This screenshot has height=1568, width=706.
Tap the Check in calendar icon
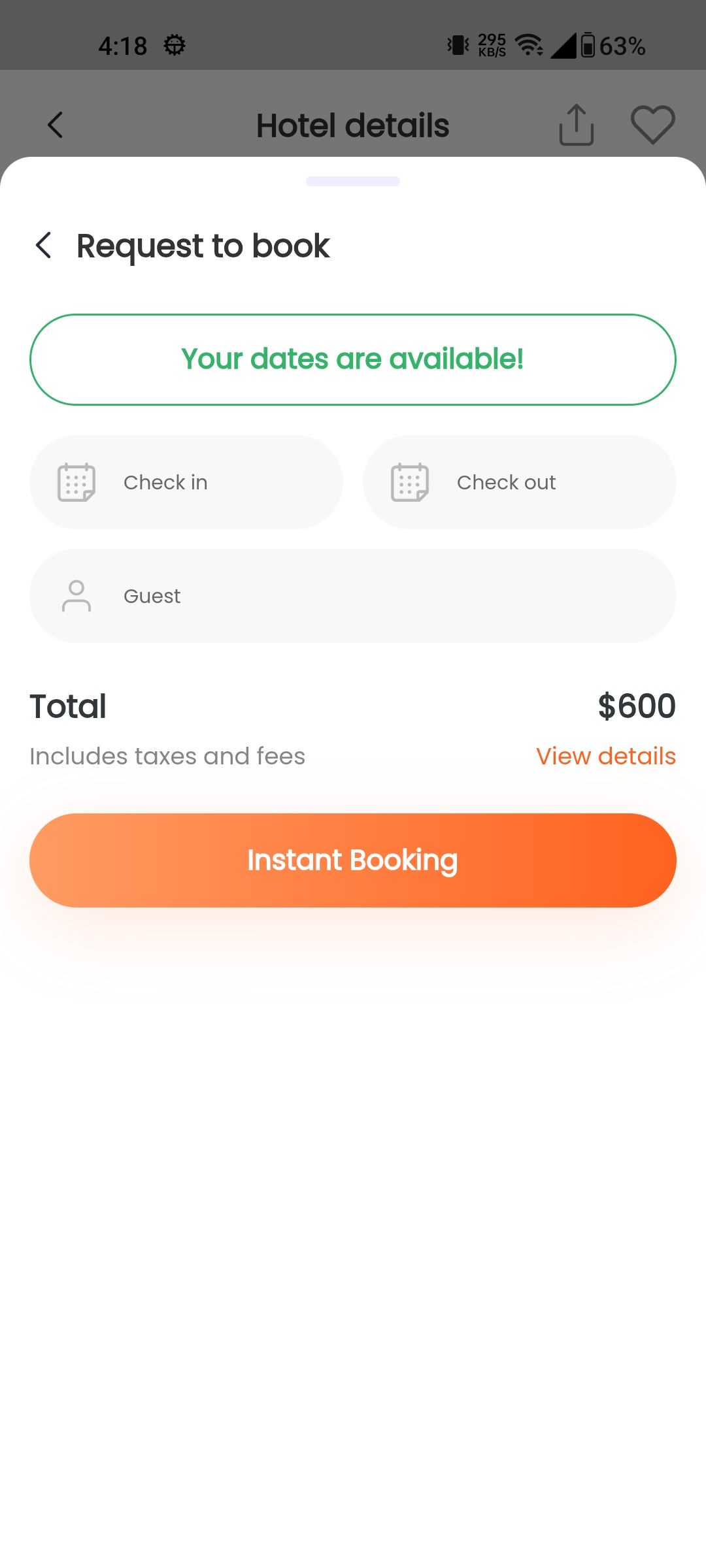coord(76,482)
